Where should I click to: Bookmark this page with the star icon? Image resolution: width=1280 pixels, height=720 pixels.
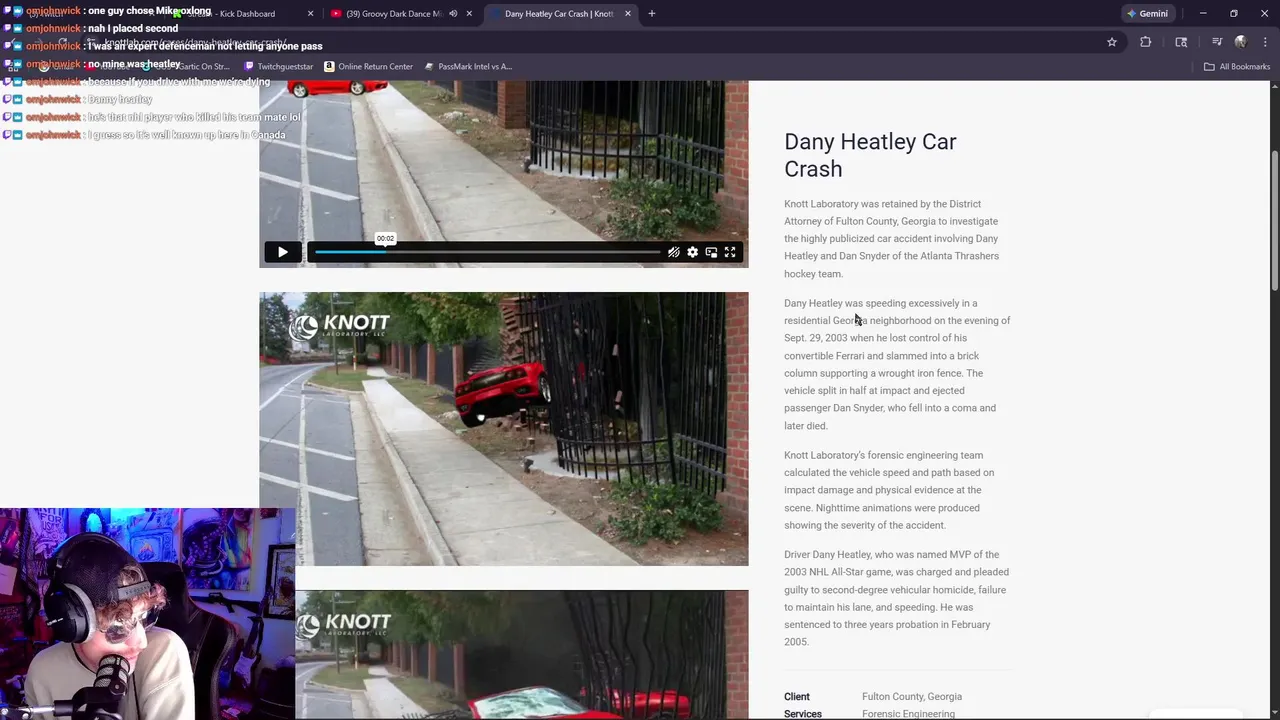[1111, 42]
